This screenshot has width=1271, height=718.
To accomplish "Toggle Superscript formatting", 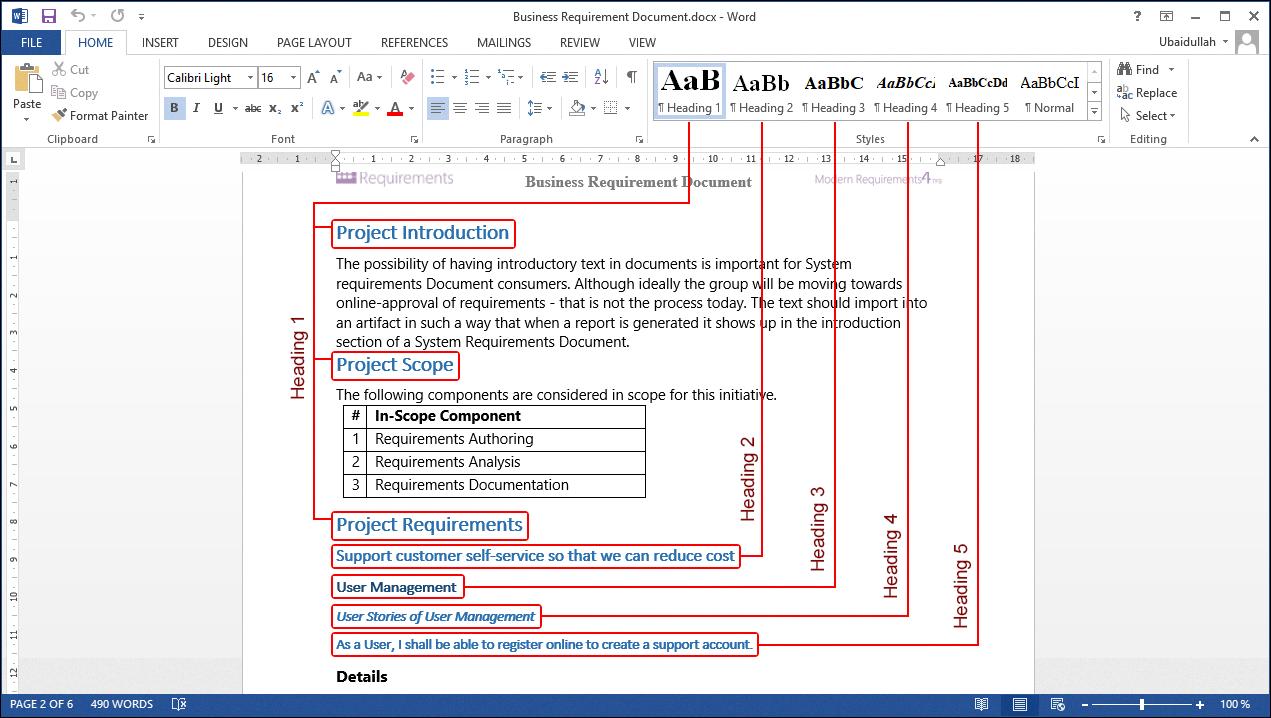I will click(297, 108).
